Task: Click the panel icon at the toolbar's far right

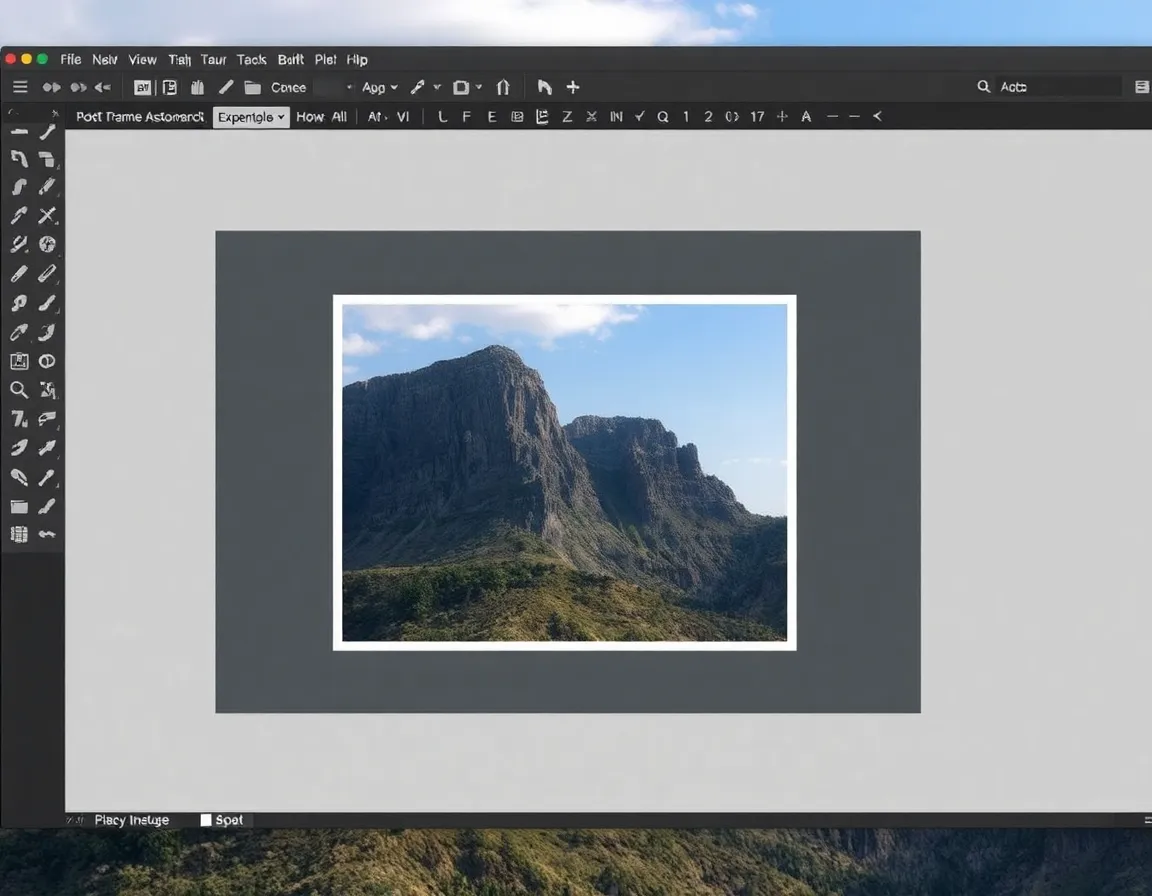Action: tap(1142, 87)
